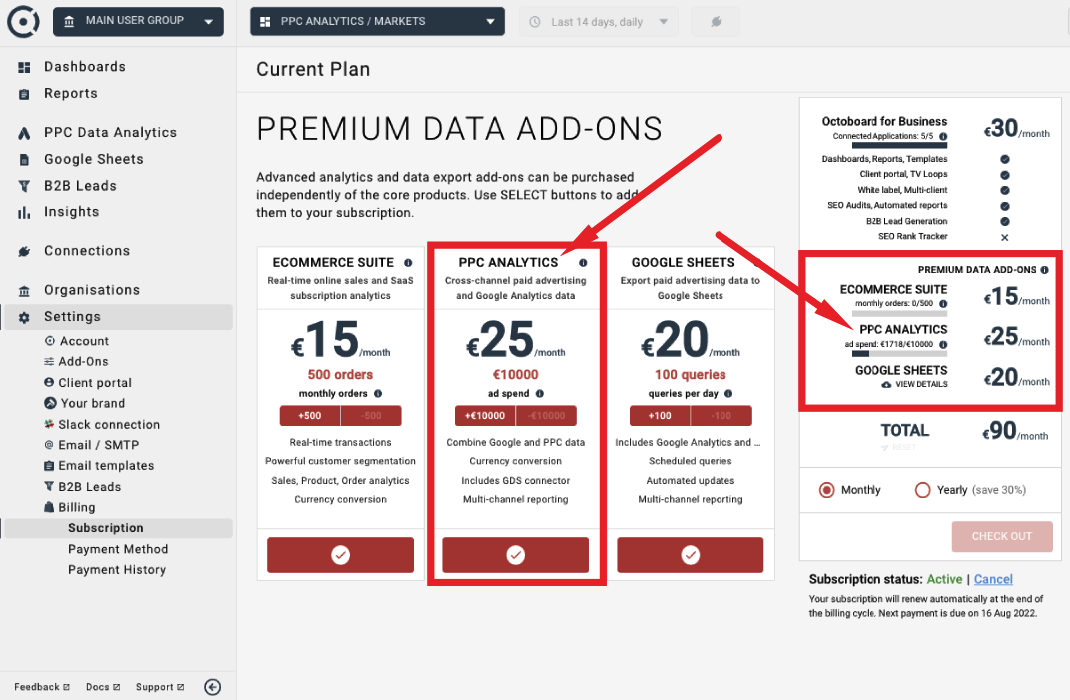This screenshot has height=700, width=1070.
Task: Add 500 monthly orders
Action: point(310,415)
